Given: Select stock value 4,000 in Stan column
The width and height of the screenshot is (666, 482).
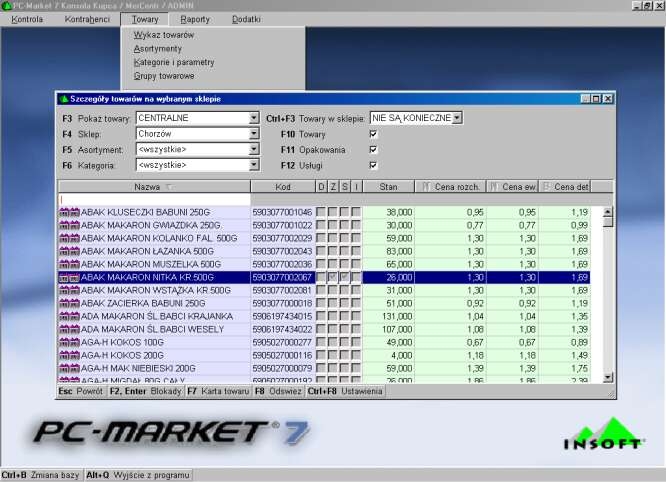Looking at the screenshot, I should 388,355.
